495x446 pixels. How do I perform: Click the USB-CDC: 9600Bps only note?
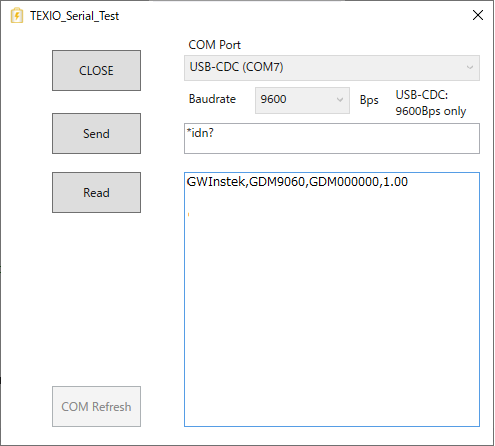[x=431, y=103]
